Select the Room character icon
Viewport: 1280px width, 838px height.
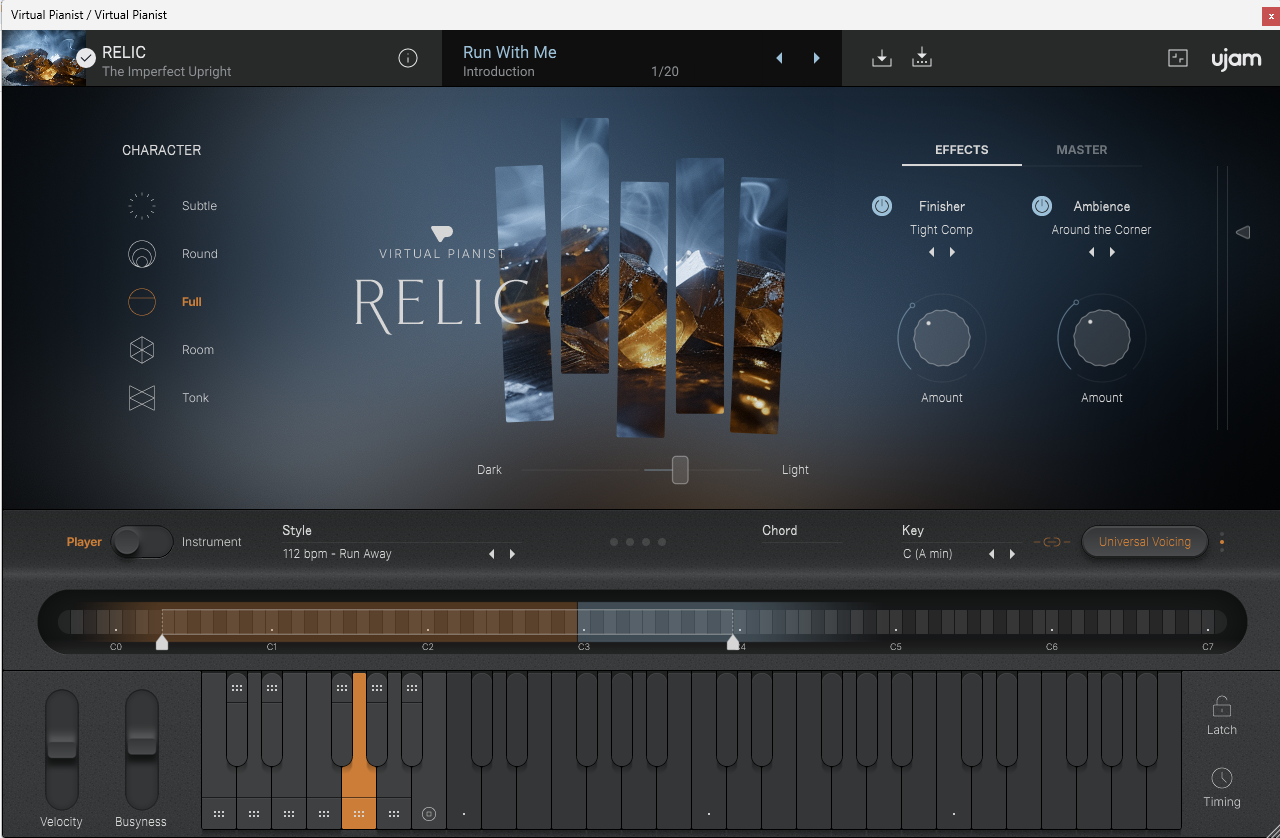(x=142, y=350)
